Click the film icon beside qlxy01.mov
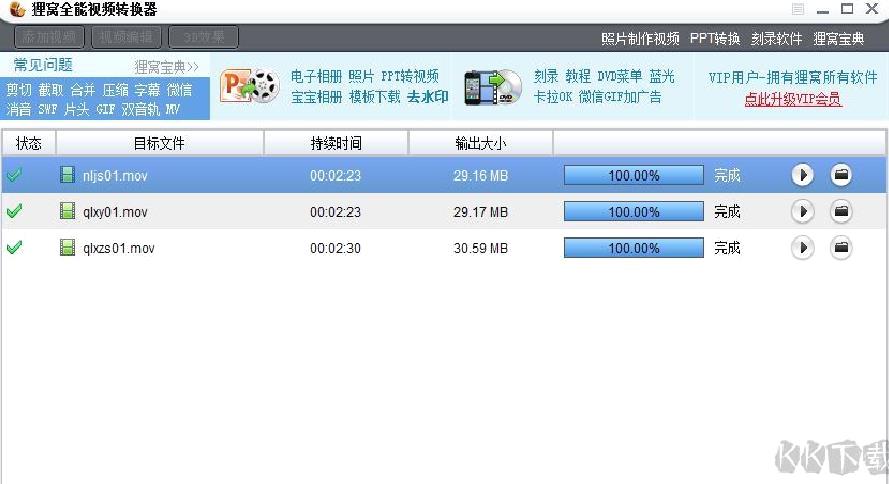Screen dimensions: 889x484 tap(67, 211)
